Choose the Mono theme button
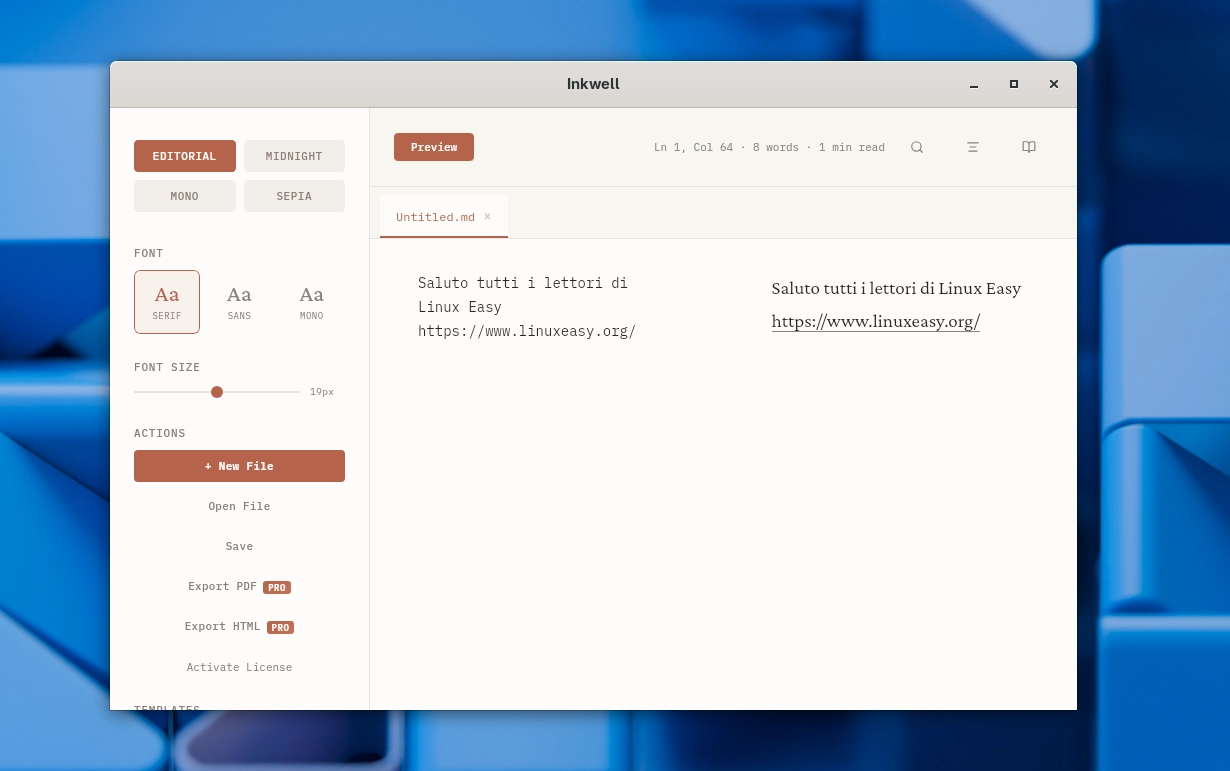Screen dimensions: 1230x771 click(x=185, y=196)
